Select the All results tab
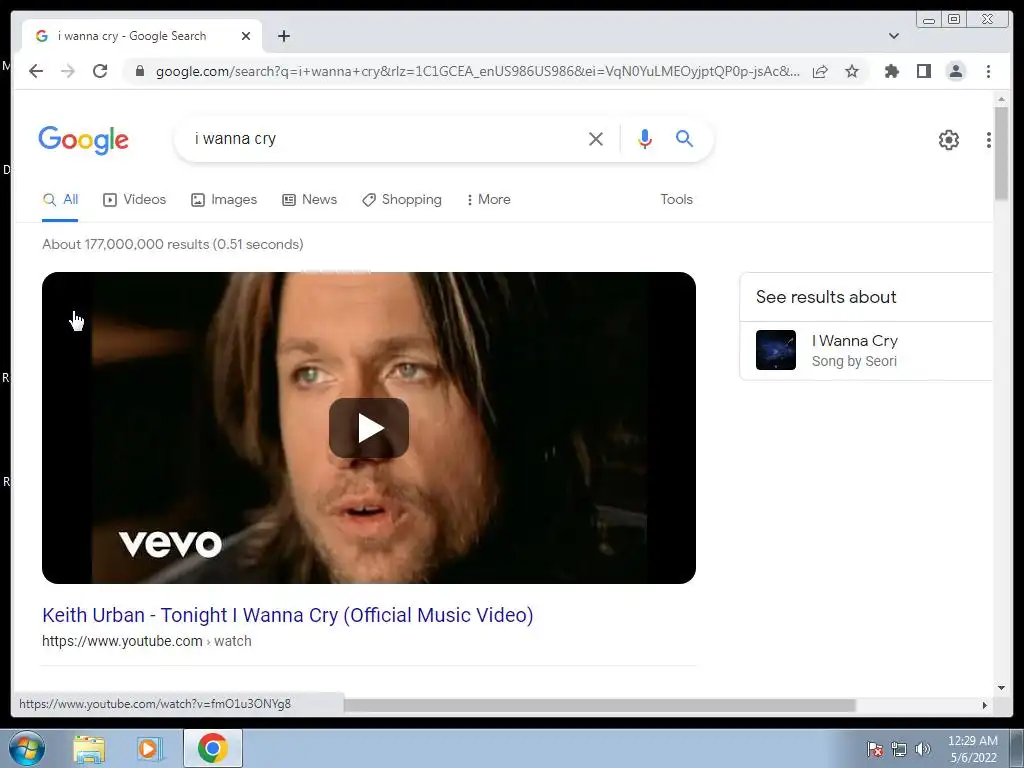This screenshot has height=768, width=1024. [x=60, y=200]
